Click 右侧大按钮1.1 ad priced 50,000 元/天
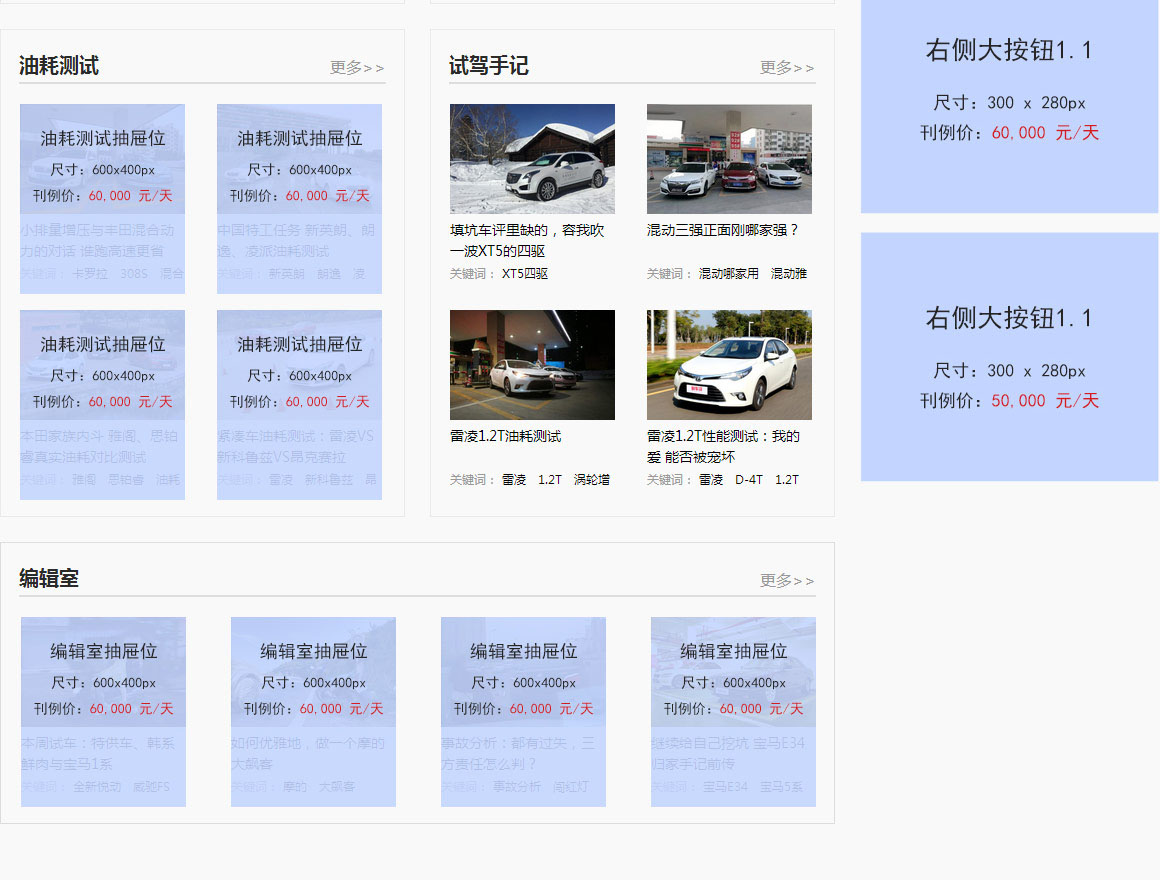The height and width of the screenshot is (880, 1160). tap(1009, 357)
